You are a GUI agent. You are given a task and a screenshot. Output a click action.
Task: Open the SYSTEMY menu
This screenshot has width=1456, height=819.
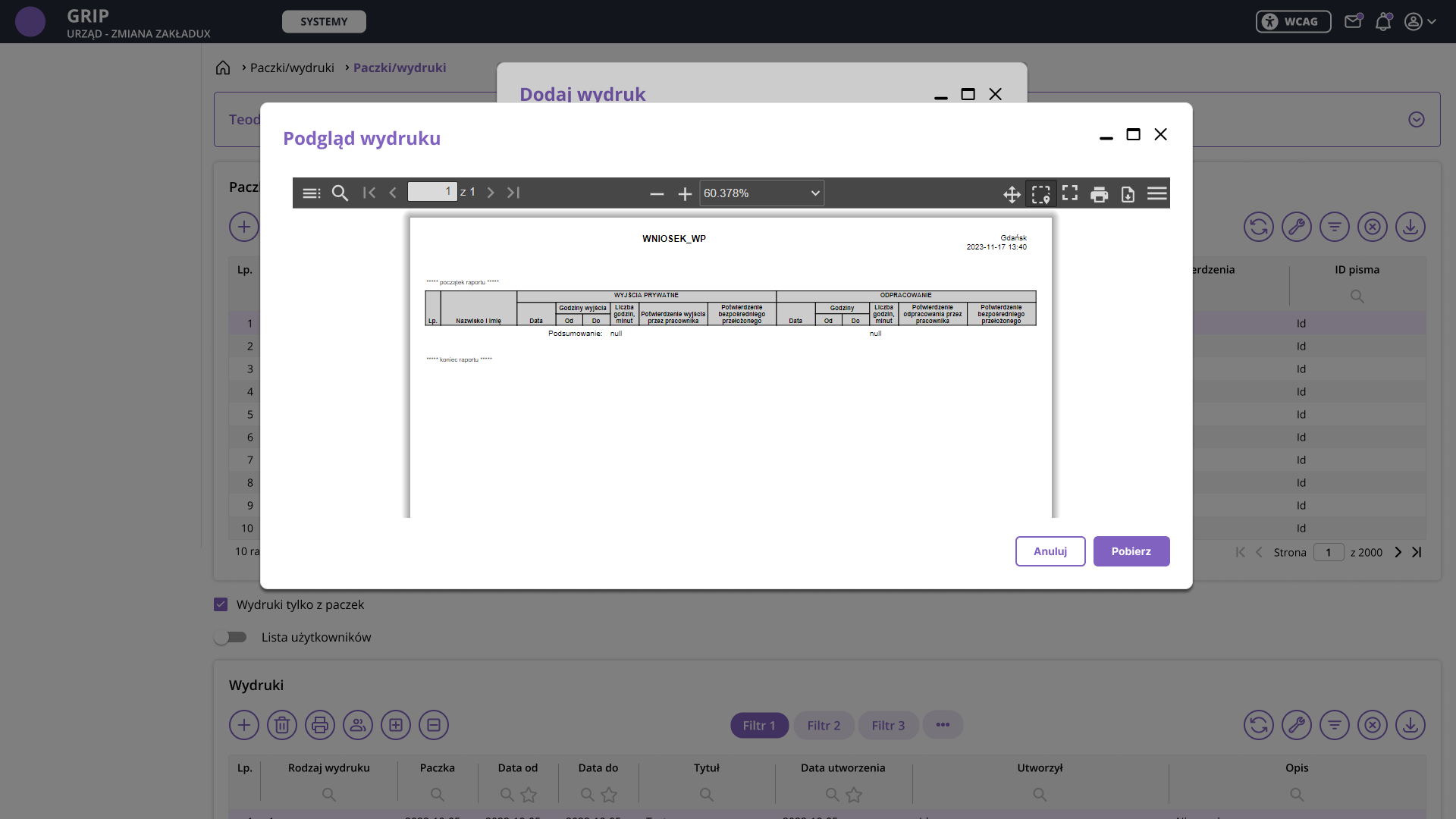pyautogui.click(x=324, y=22)
